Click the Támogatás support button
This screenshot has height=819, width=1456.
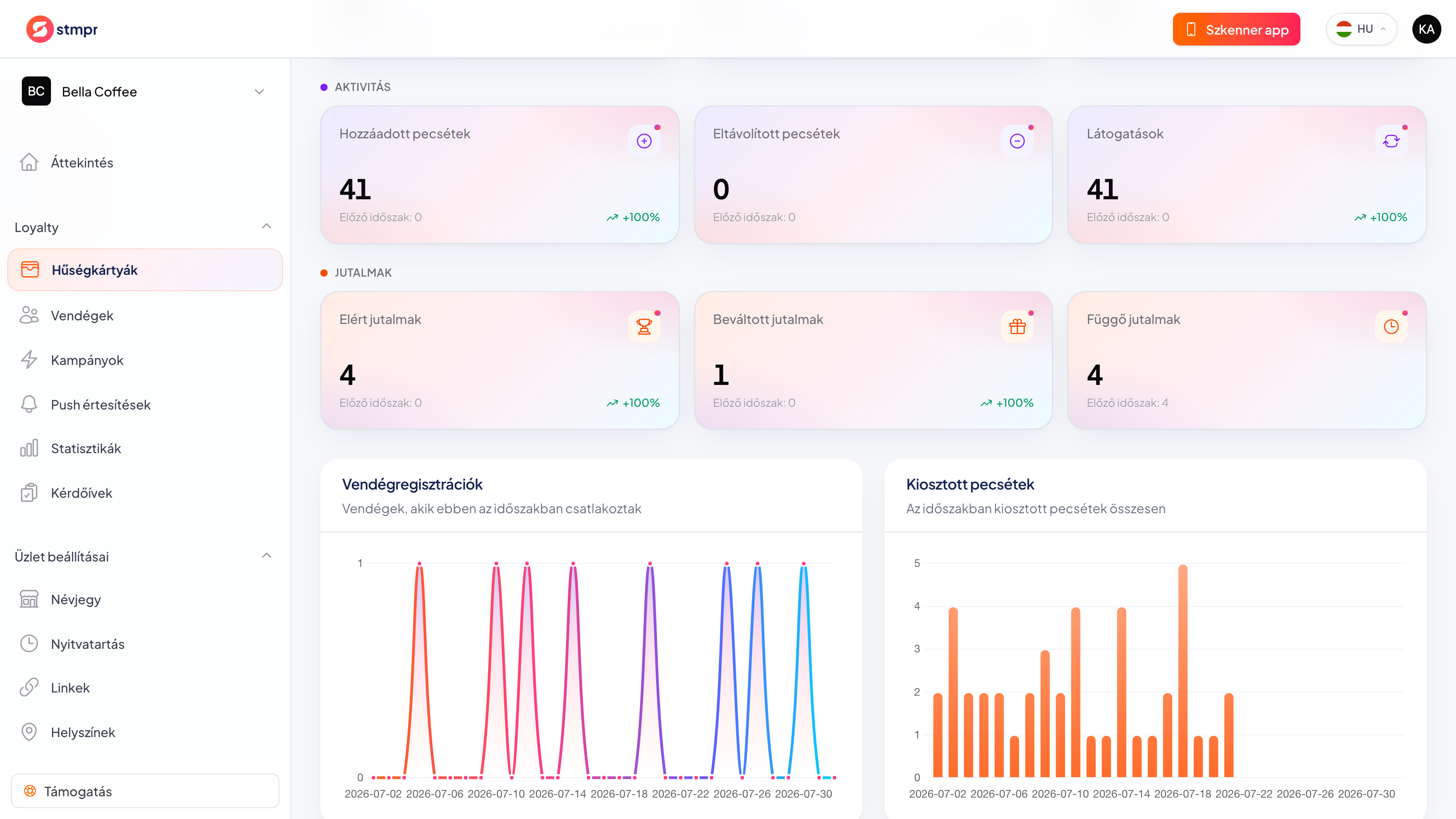(x=145, y=791)
